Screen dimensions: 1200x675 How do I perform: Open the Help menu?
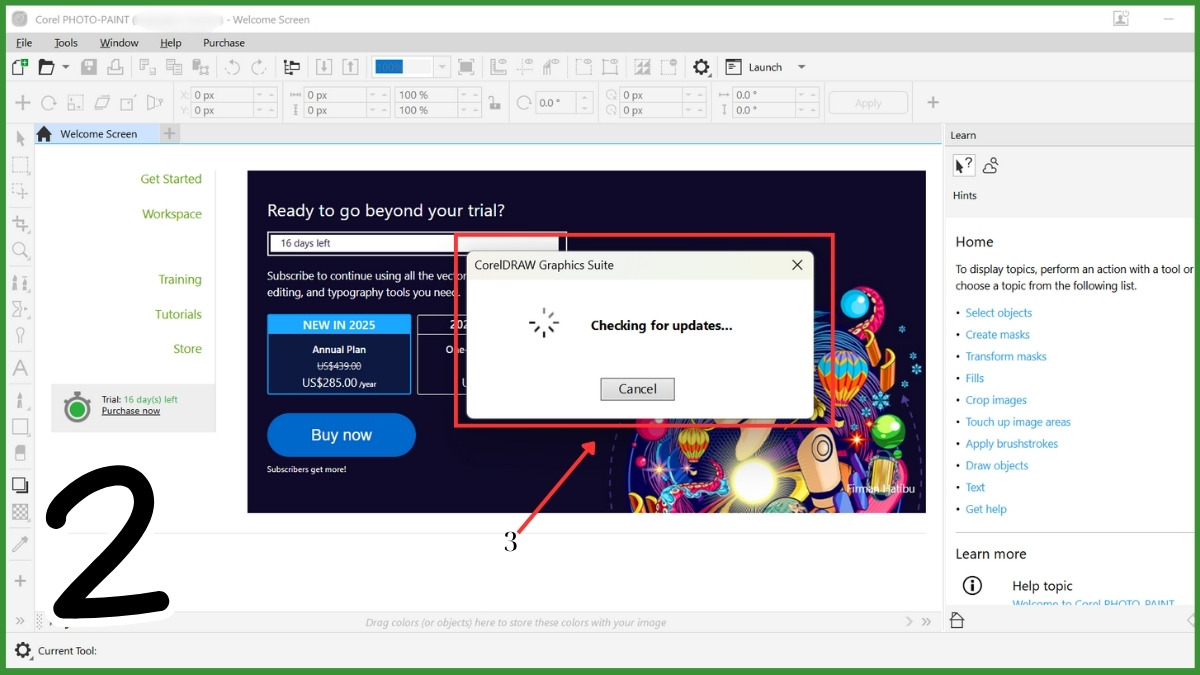coord(171,43)
